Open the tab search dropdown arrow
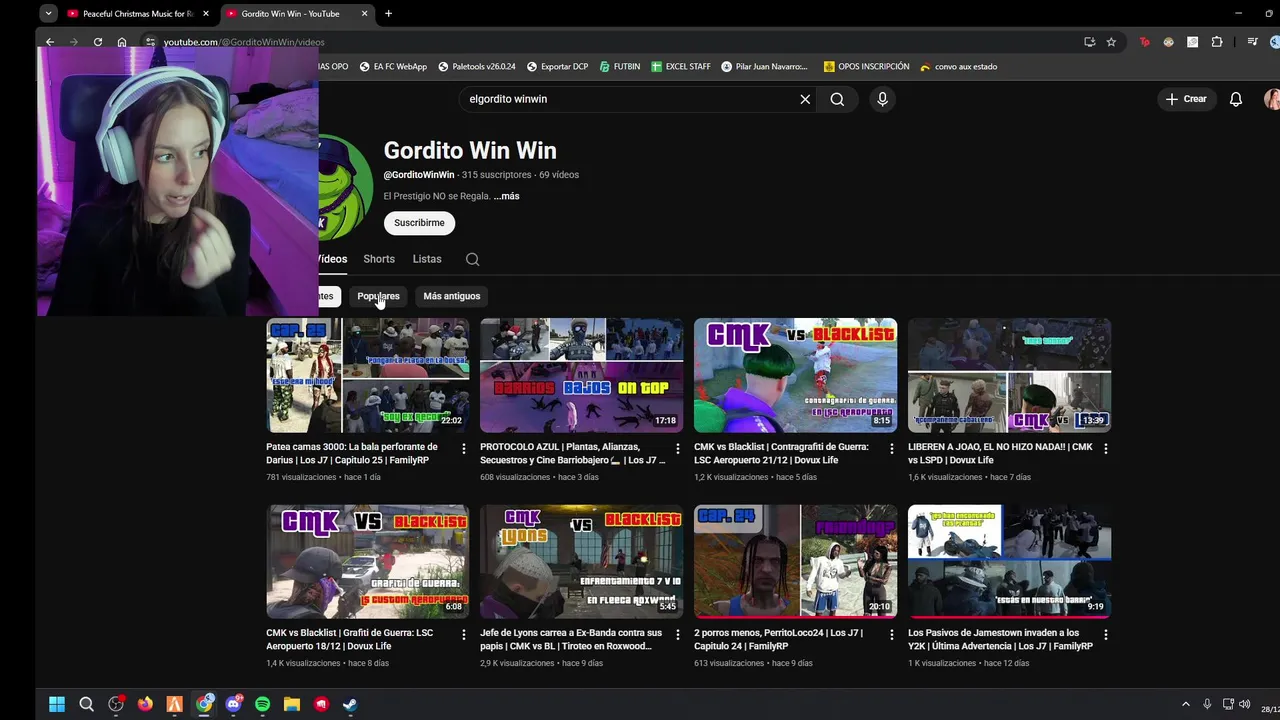This screenshot has height=720, width=1280. pyautogui.click(x=48, y=14)
